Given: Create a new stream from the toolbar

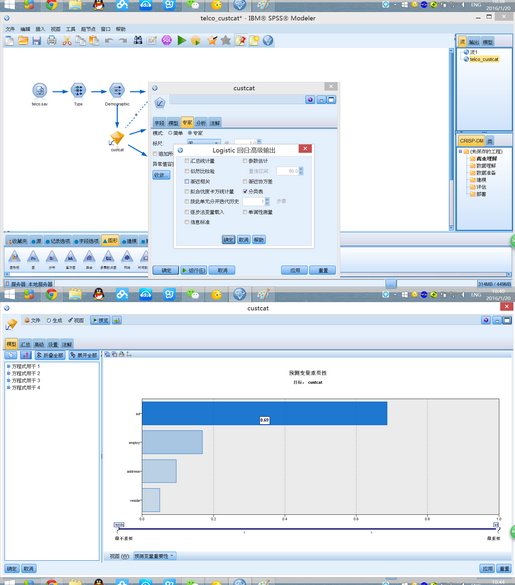Looking at the screenshot, I should 9,41.
